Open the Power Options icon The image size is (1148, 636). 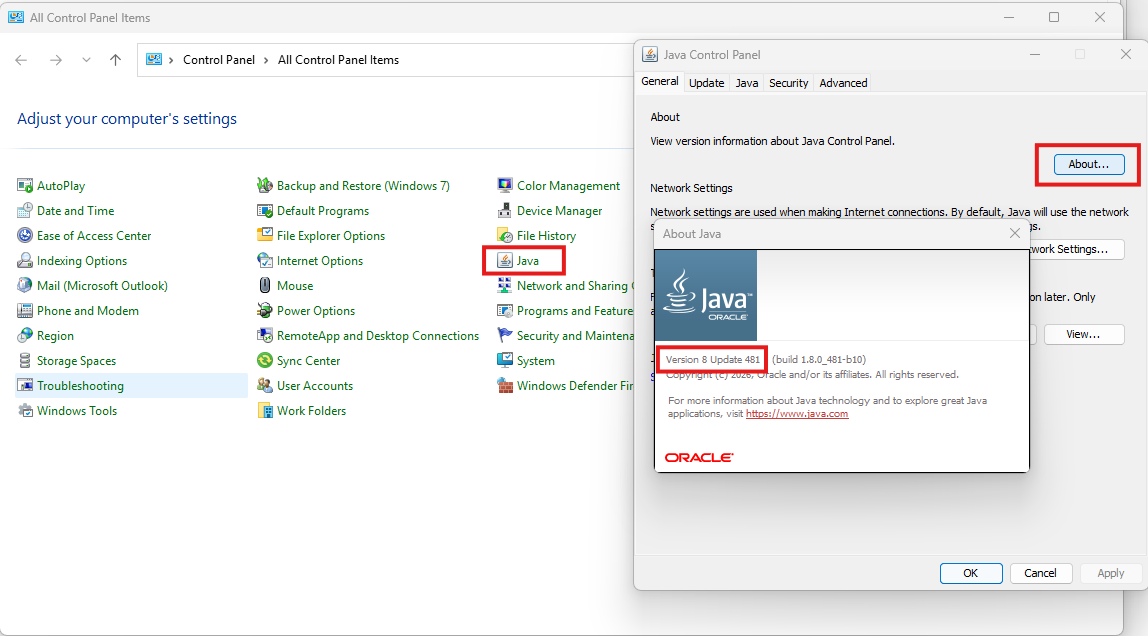(x=265, y=310)
